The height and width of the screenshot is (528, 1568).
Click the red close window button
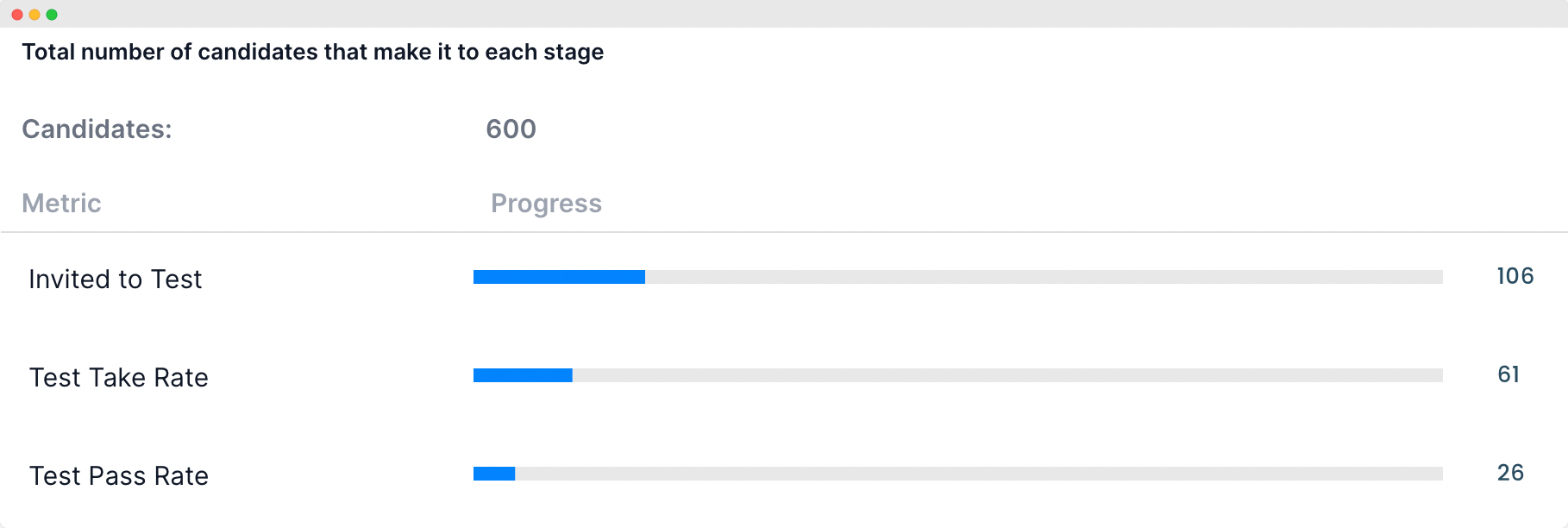[x=17, y=15]
